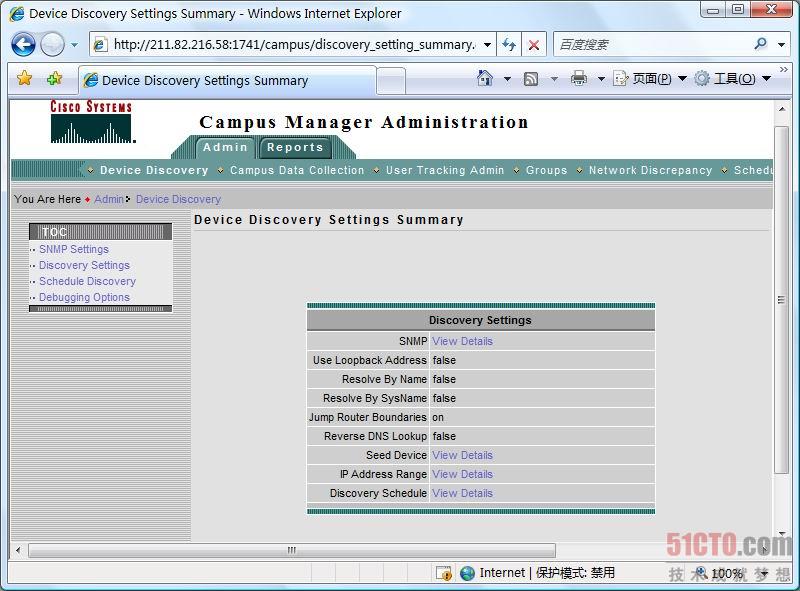Viewport: 800px width, 591px height.
Task: Open SNMP Settings in the TOC
Action: 74,249
